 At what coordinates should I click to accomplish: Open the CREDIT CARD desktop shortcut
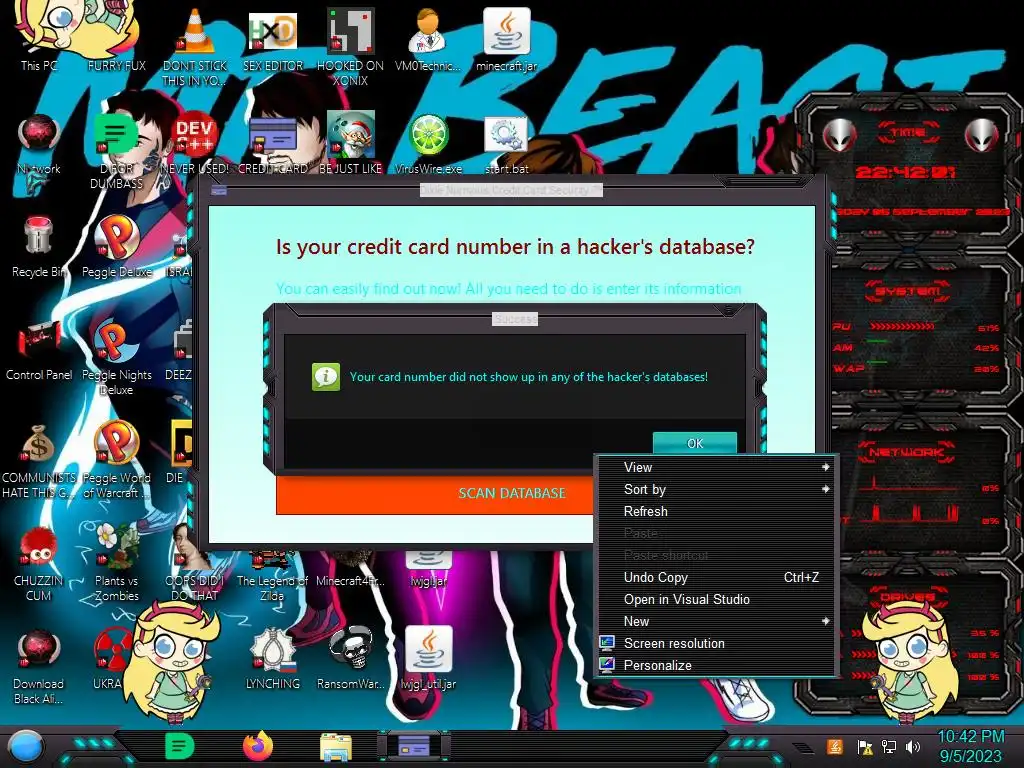[273, 144]
